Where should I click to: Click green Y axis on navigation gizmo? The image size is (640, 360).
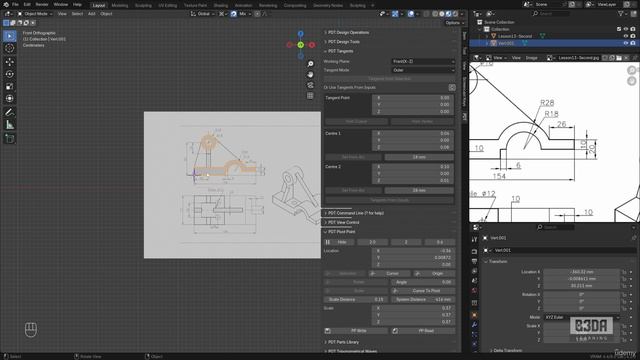301,45
